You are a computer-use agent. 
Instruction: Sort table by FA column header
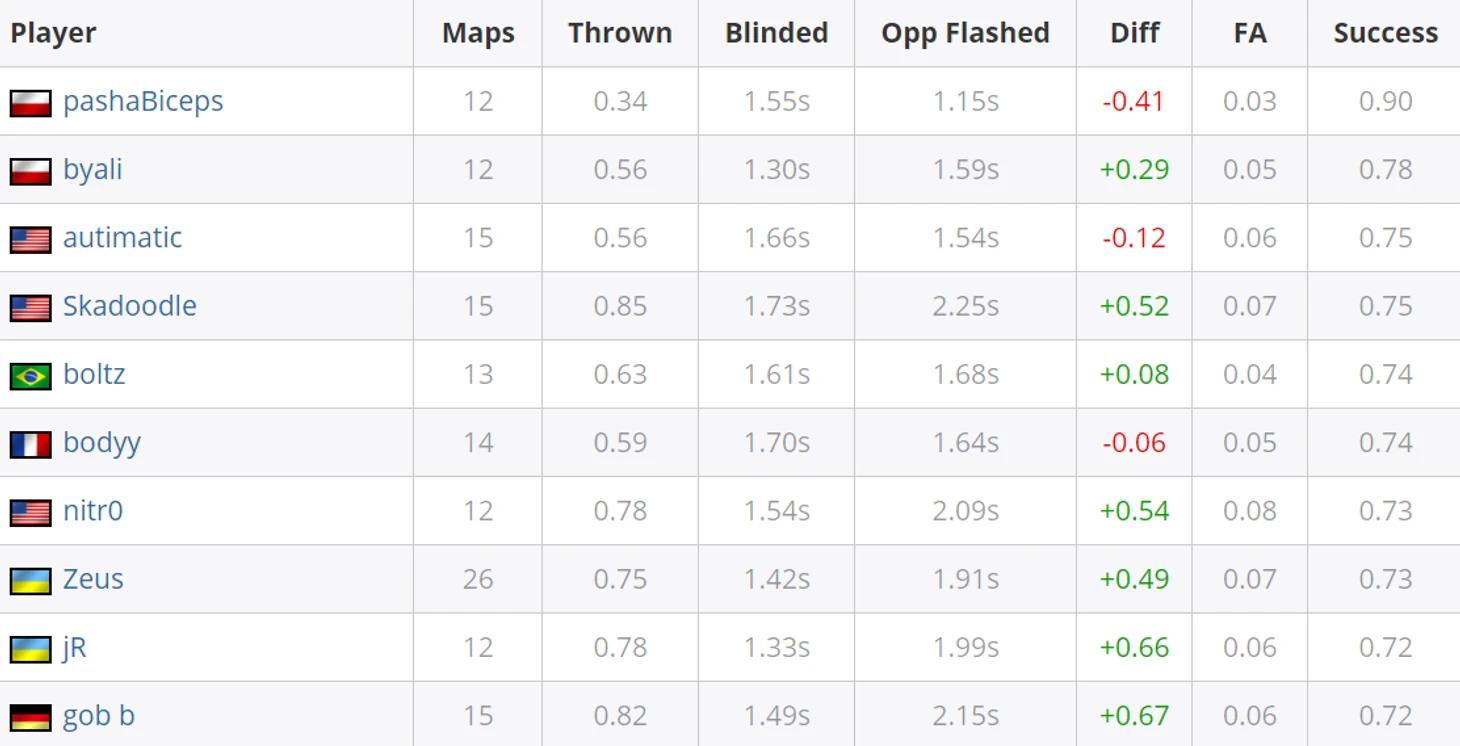pos(1250,33)
